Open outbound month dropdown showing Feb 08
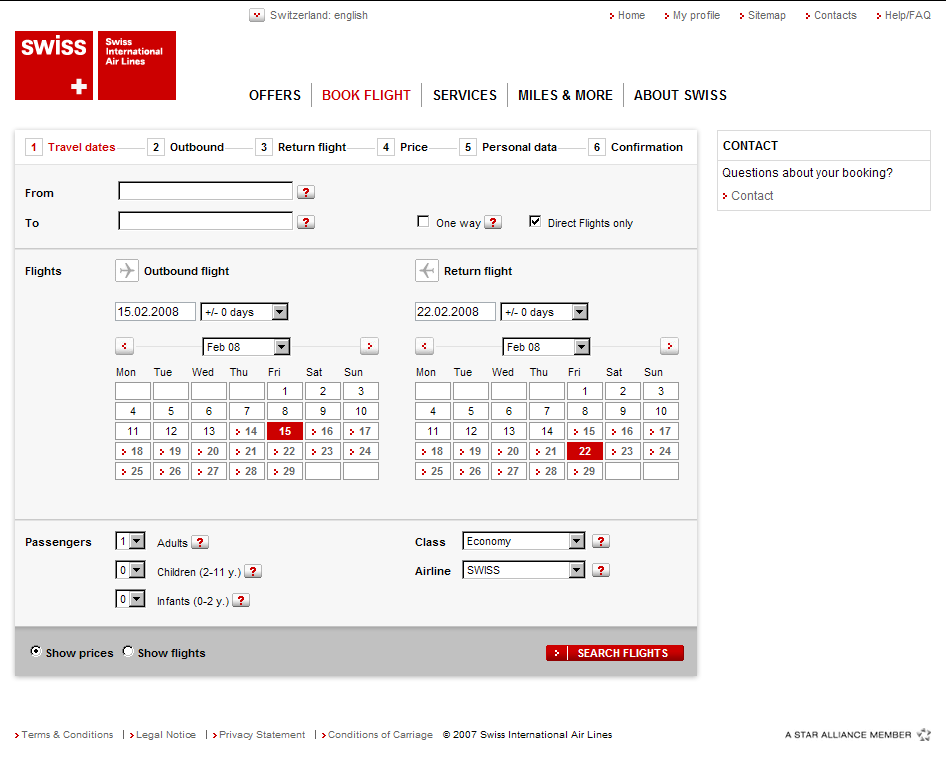Screen dimensions: 946x757 click(246, 347)
